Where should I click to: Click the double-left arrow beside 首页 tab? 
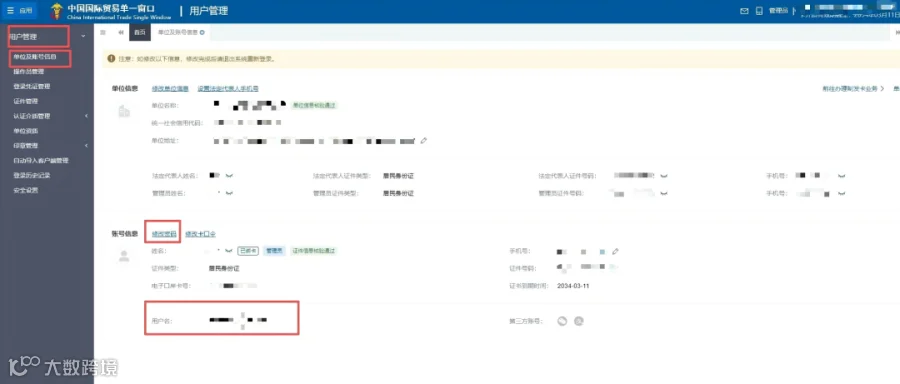(x=121, y=33)
